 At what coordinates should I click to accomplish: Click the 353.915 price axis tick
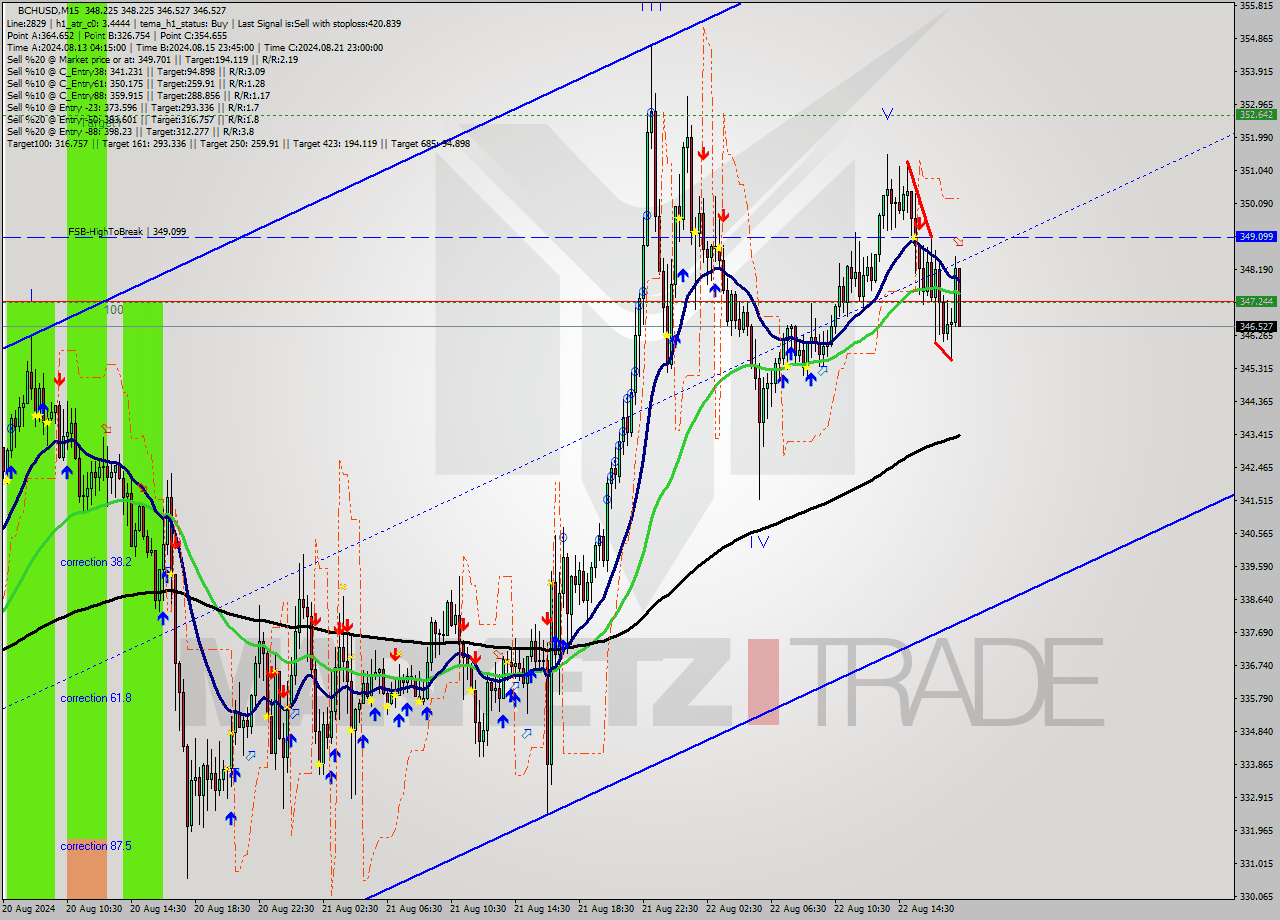pos(1256,72)
